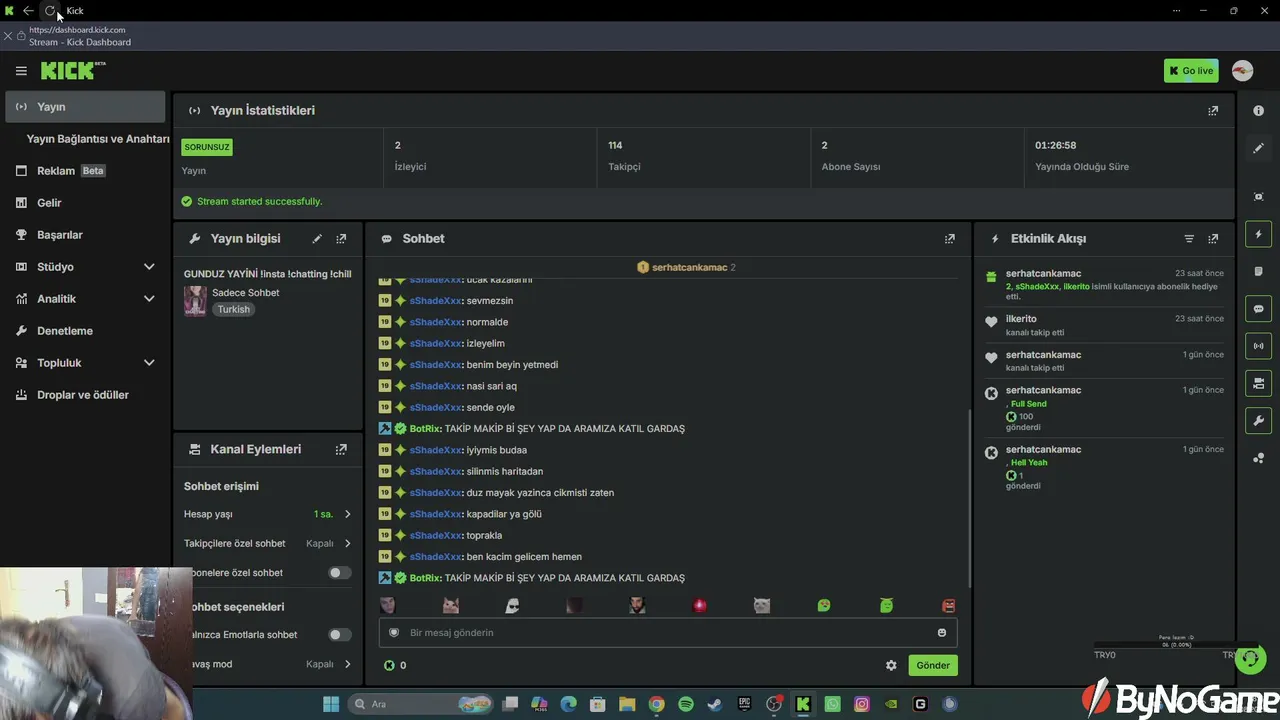The image size is (1280, 720).
Task: Click the chat panel scrollbar
Action: [x=968, y=500]
